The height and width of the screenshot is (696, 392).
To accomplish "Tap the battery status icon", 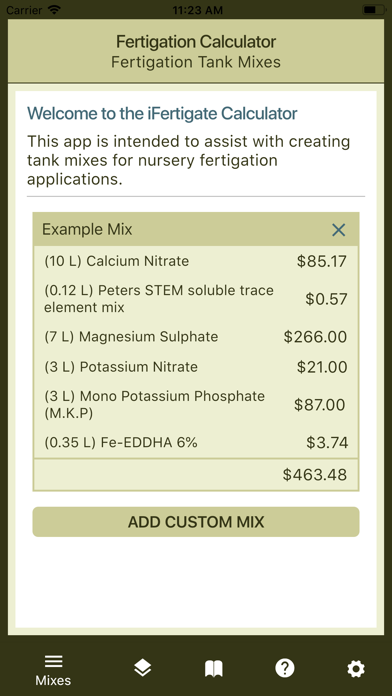I will (x=373, y=9).
